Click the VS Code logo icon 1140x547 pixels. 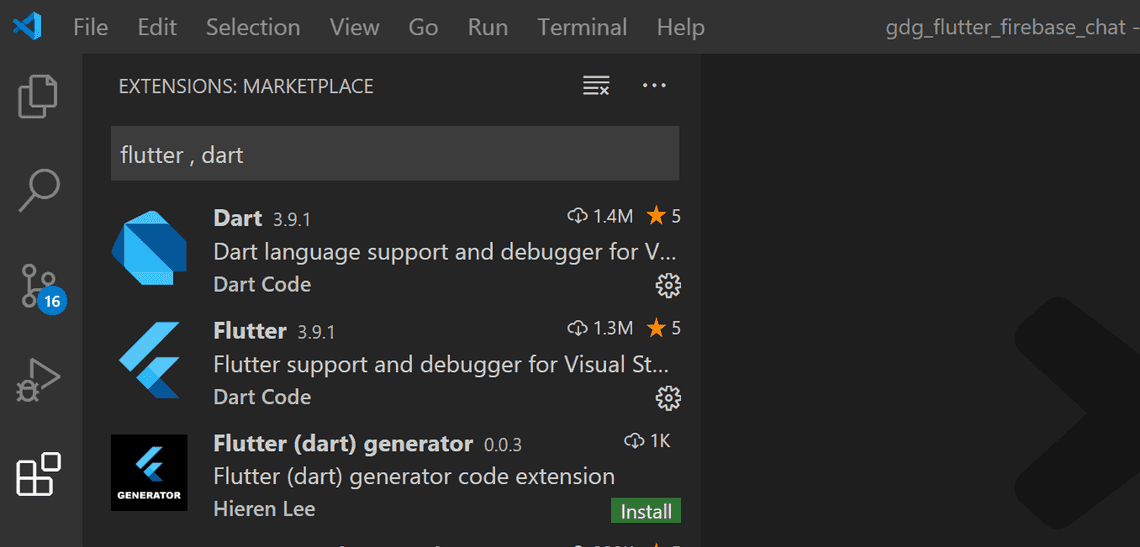click(x=28, y=27)
